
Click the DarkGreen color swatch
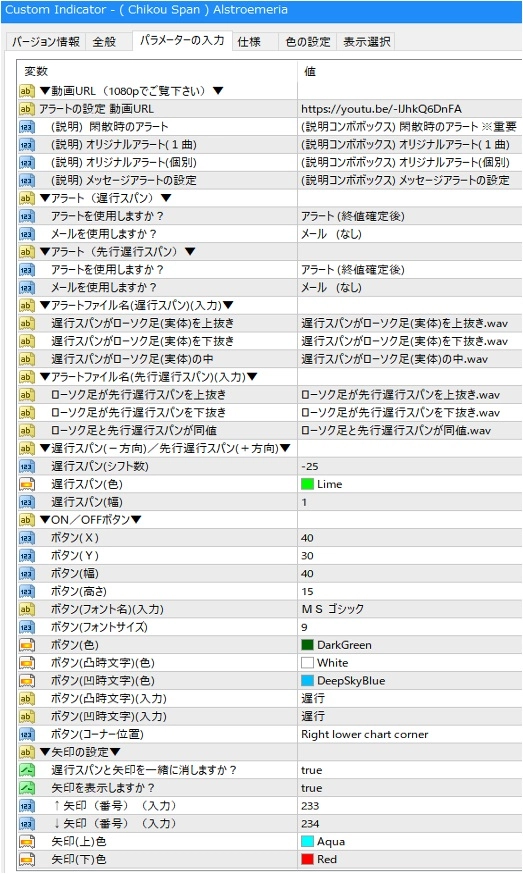pos(307,644)
